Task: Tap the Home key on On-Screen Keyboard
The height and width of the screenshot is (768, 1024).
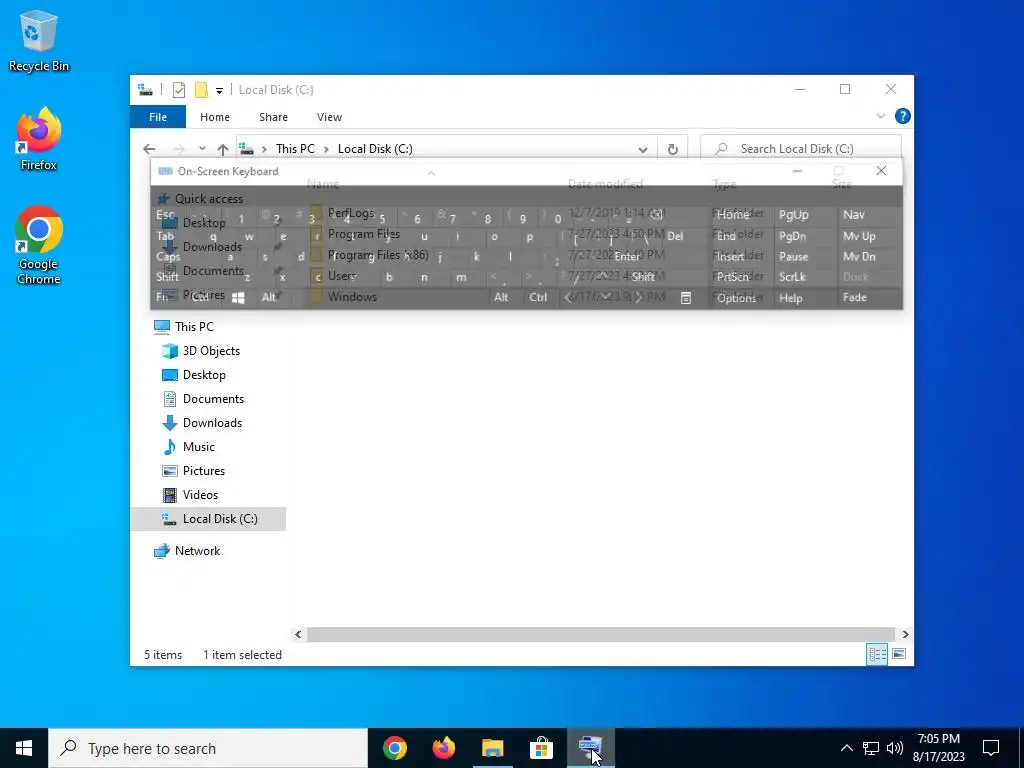Action: pyautogui.click(x=733, y=215)
